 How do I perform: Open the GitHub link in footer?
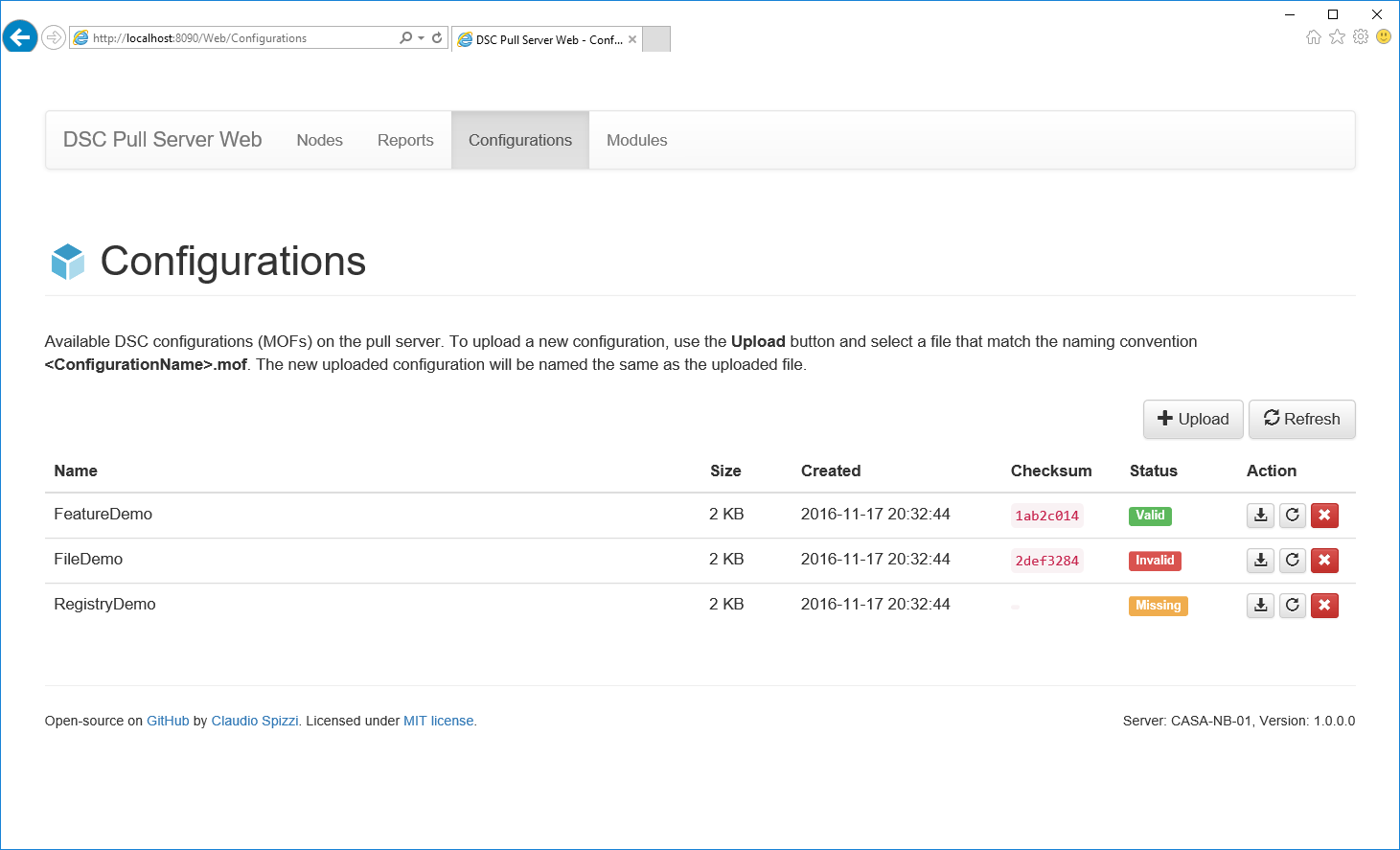click(x=168, y=721)
